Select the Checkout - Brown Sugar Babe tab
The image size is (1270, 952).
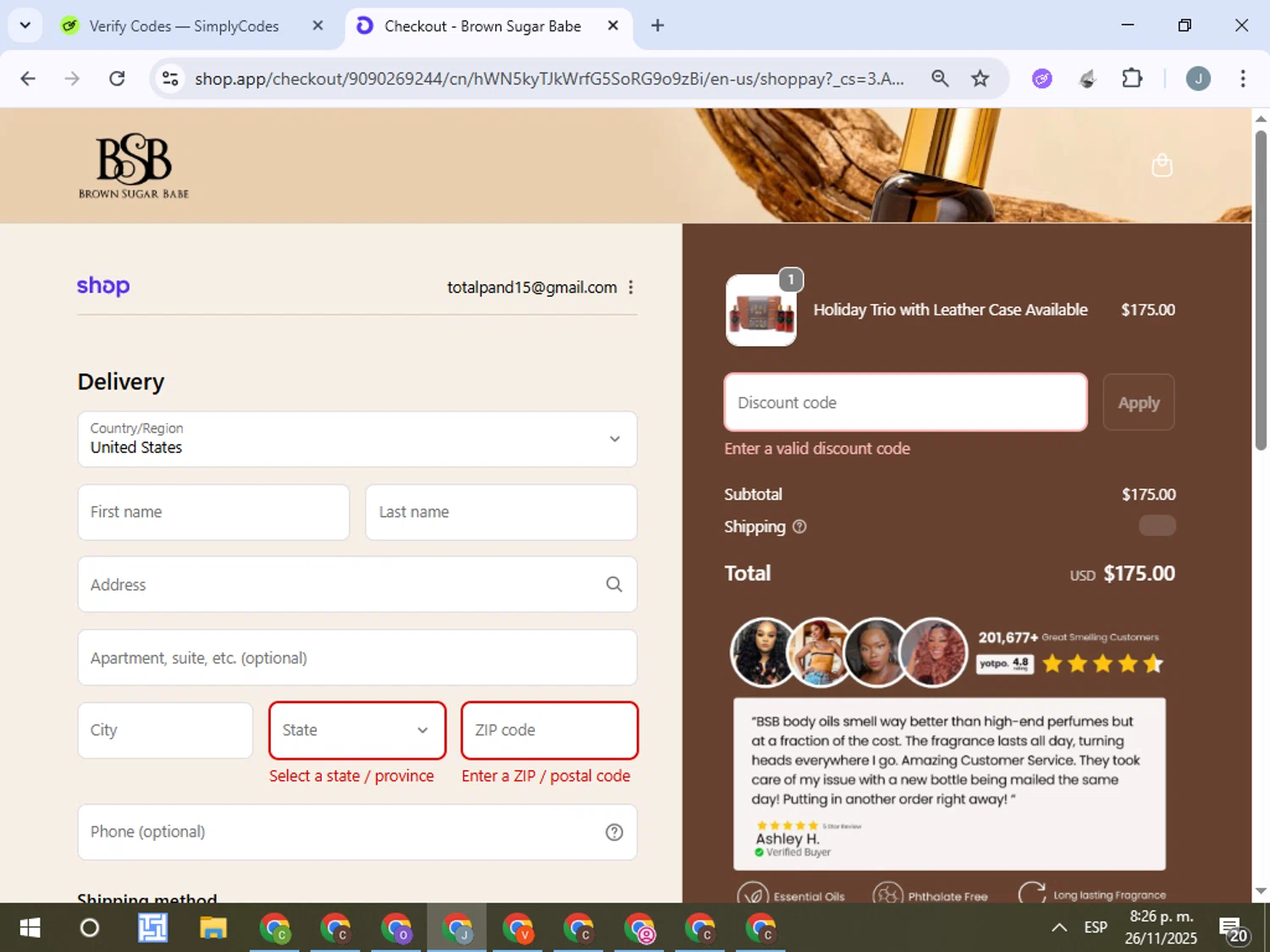[483, 26]
